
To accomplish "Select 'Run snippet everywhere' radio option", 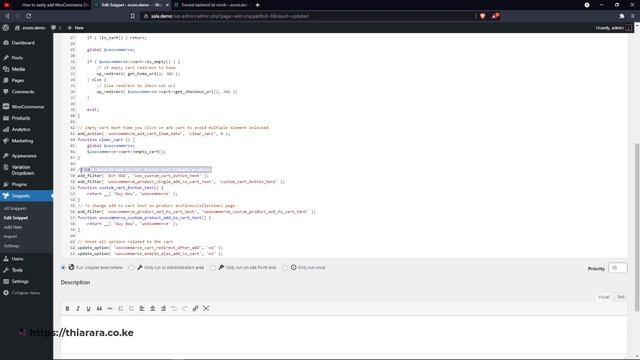I will click(63, 268).
